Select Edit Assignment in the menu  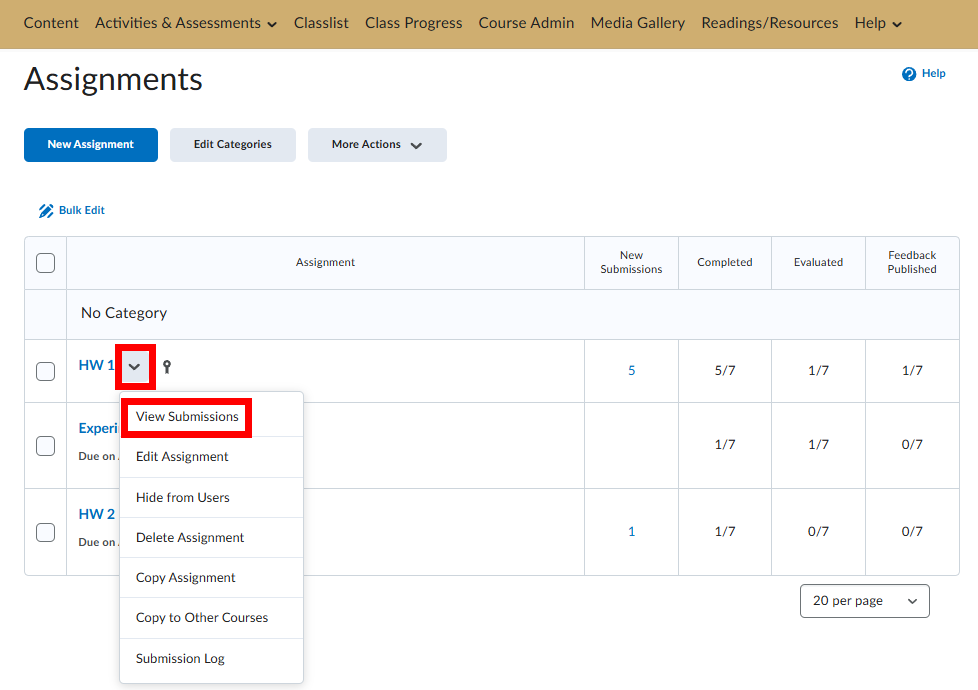point(182,457)
